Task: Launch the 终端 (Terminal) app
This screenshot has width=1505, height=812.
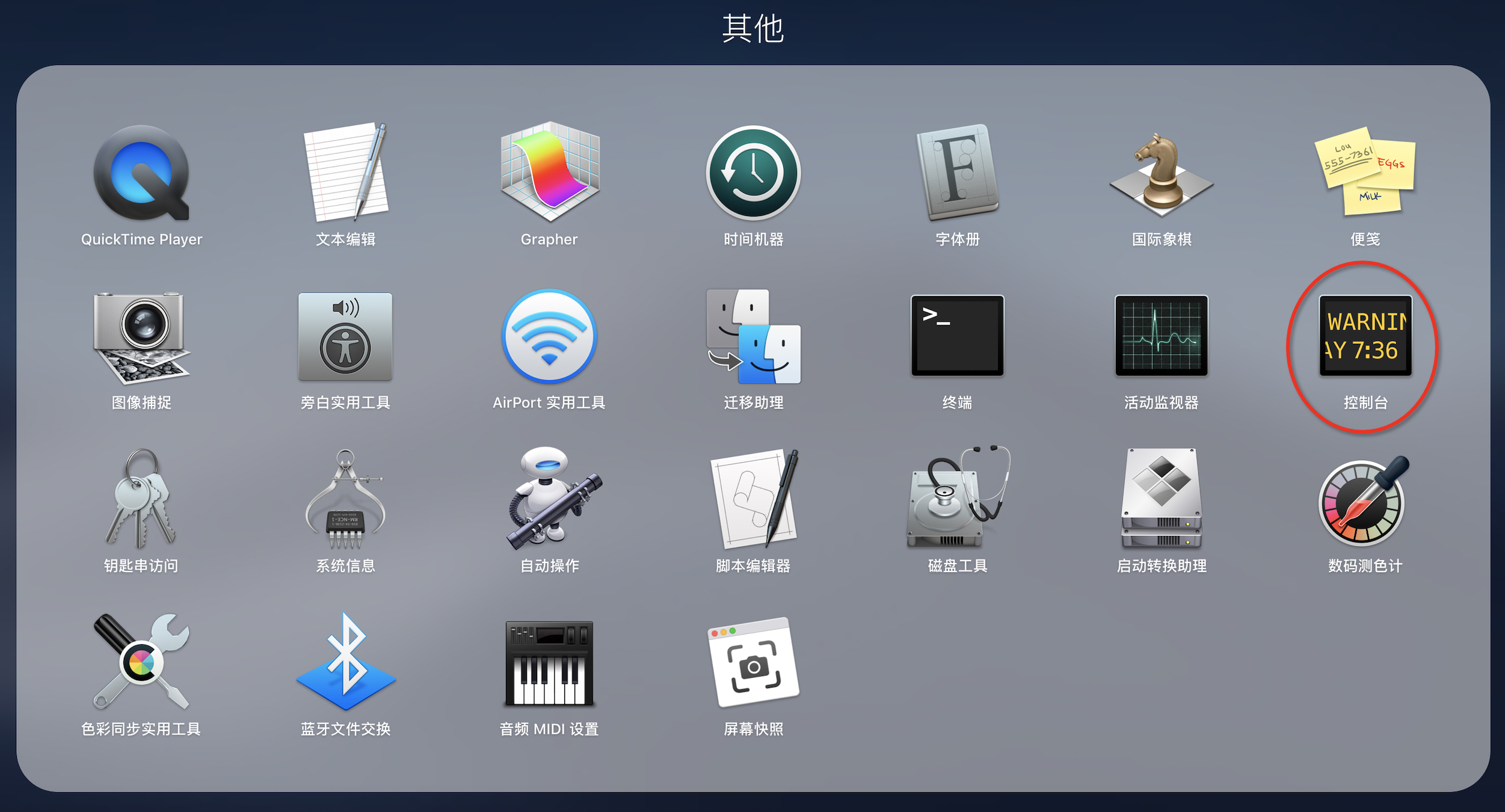Action: (957, 336)
